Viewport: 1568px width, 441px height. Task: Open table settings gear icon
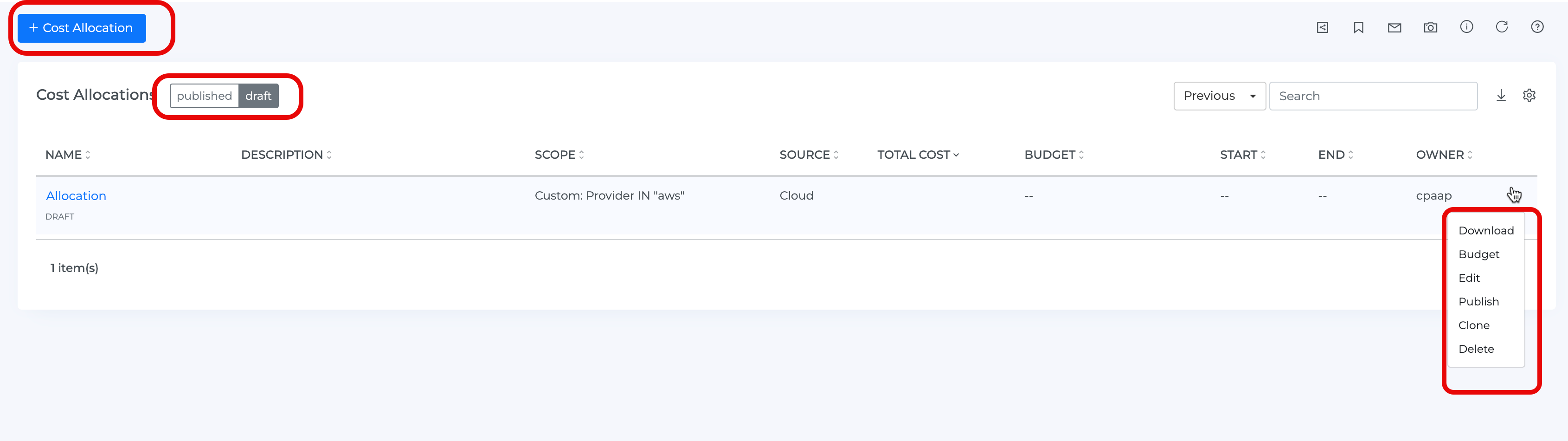point(1529,96)
